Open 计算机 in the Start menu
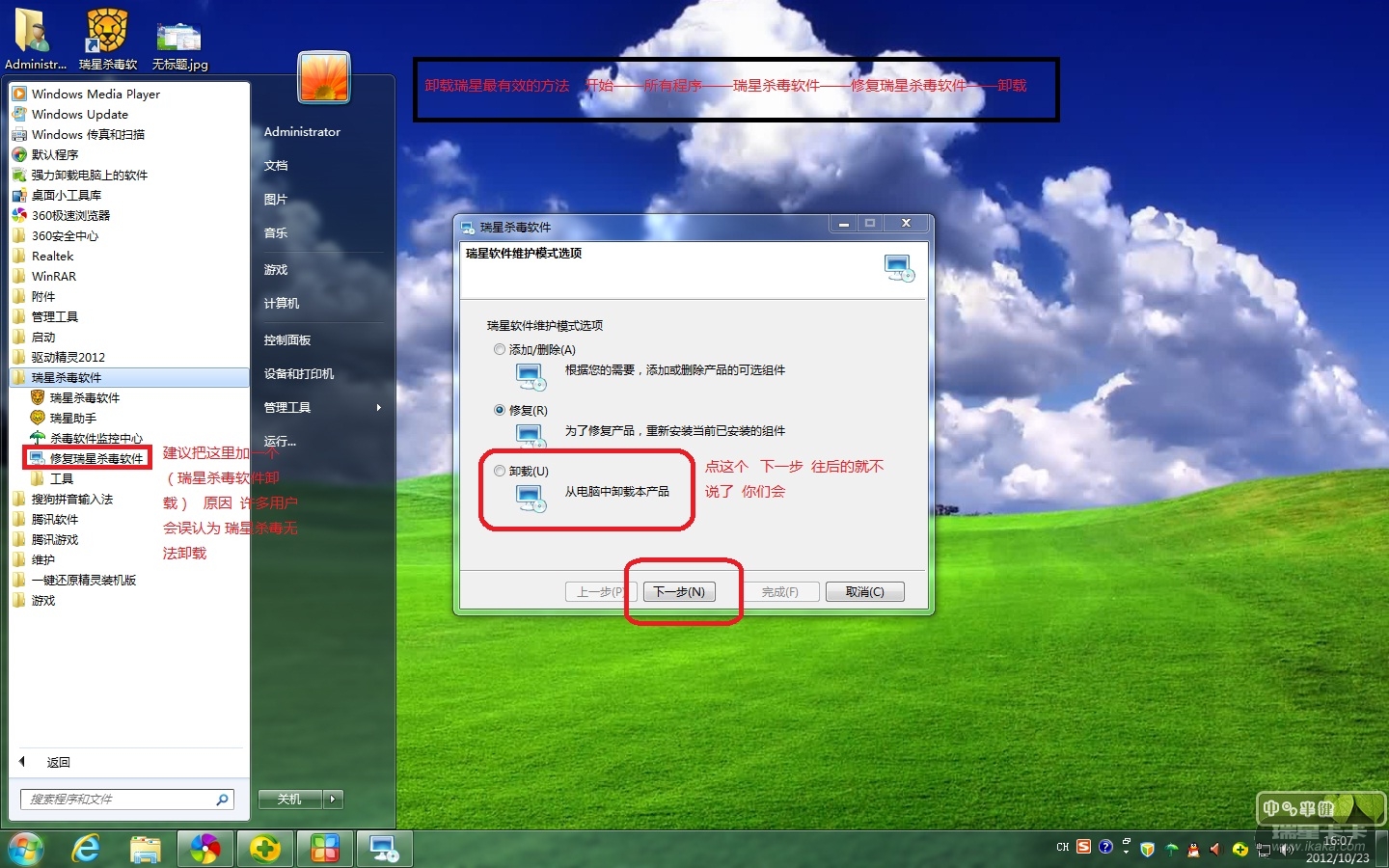This screenshot has height=868, width=1389. tap(282, 304)
